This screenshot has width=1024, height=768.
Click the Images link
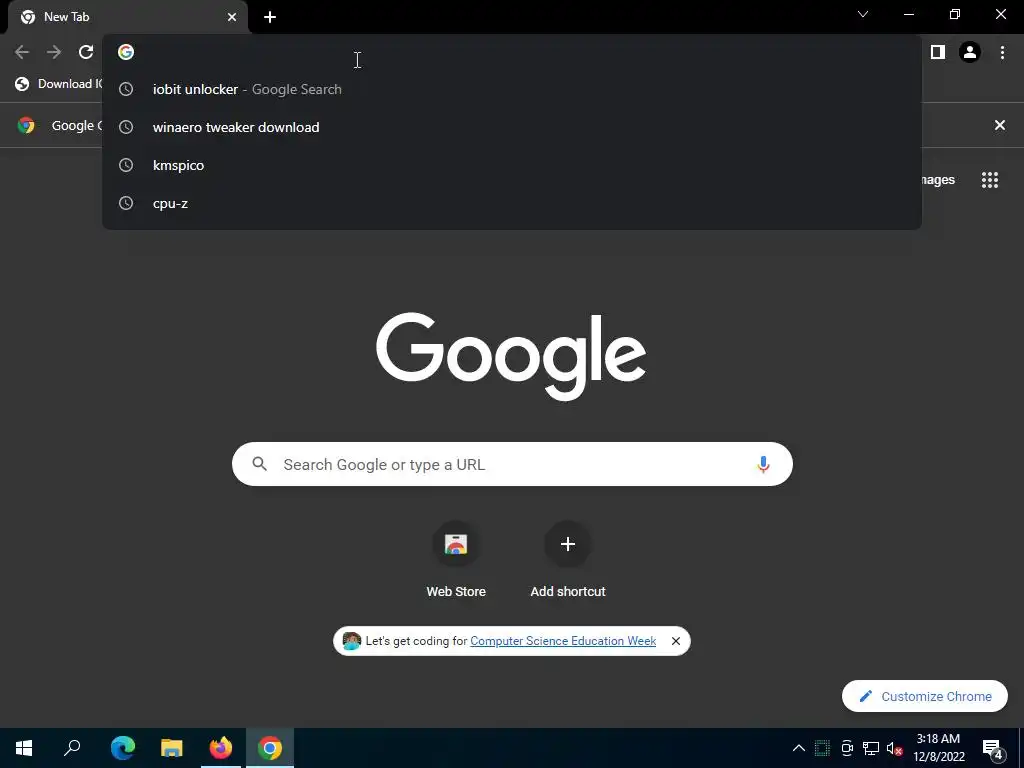coord(938,180)
